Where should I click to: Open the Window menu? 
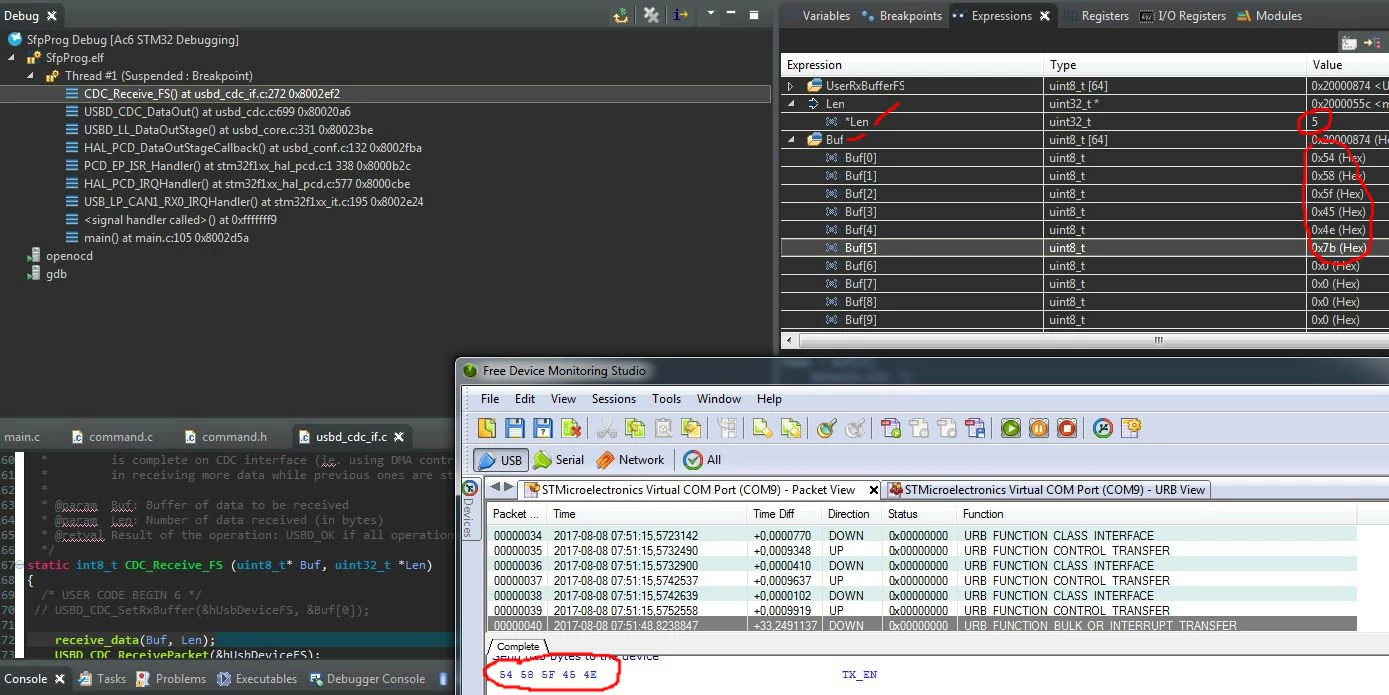tap(719, 399)
